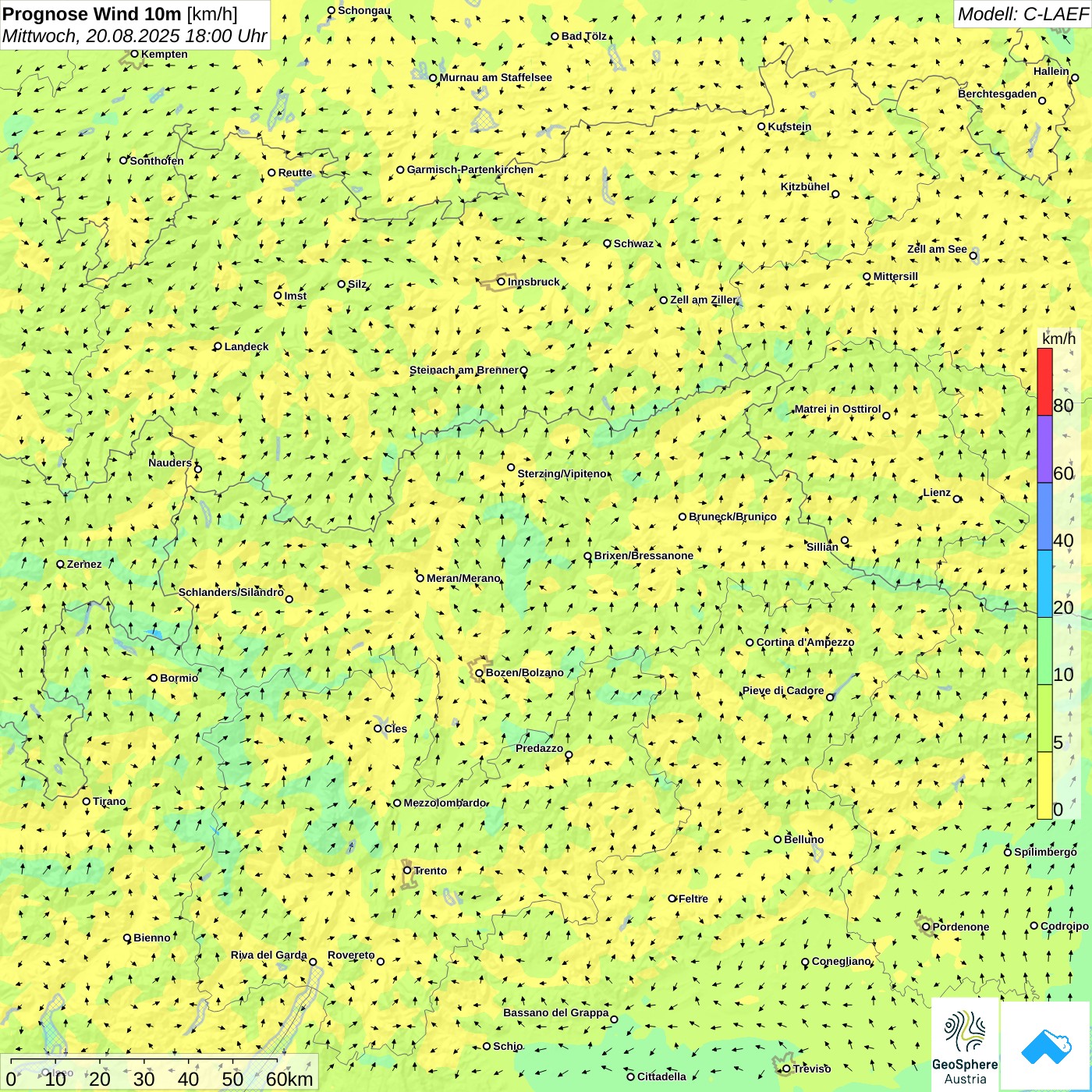Click the Tirano city label
1092x1092 pixels.
tap(109, 801)
